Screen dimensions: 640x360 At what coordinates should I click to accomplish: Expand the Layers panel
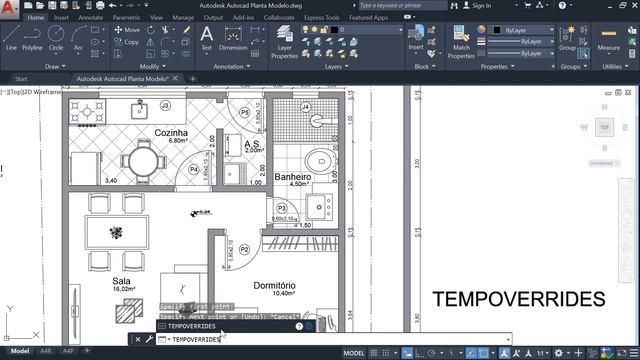(336, 67)
